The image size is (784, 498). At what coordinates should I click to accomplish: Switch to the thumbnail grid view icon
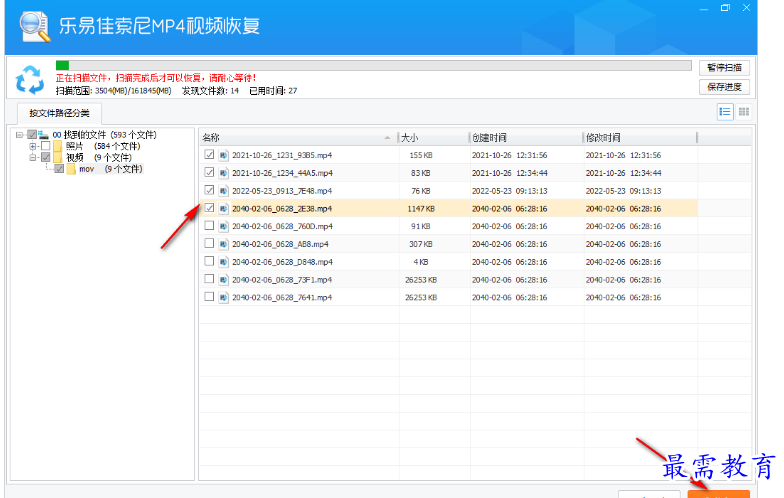coord(744,112)
